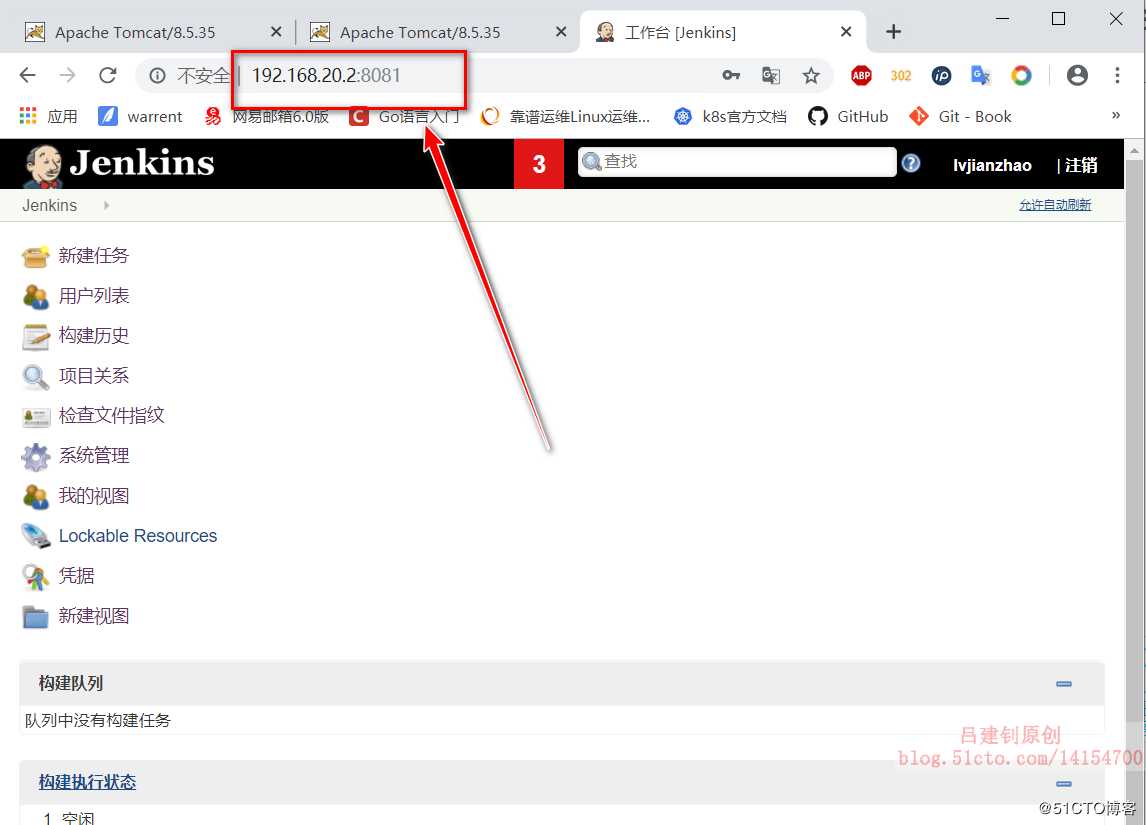Viewport: 1146px width, 825px height.
Task: Open the GitHub bookmark
Action: click(x=848, y=116)
